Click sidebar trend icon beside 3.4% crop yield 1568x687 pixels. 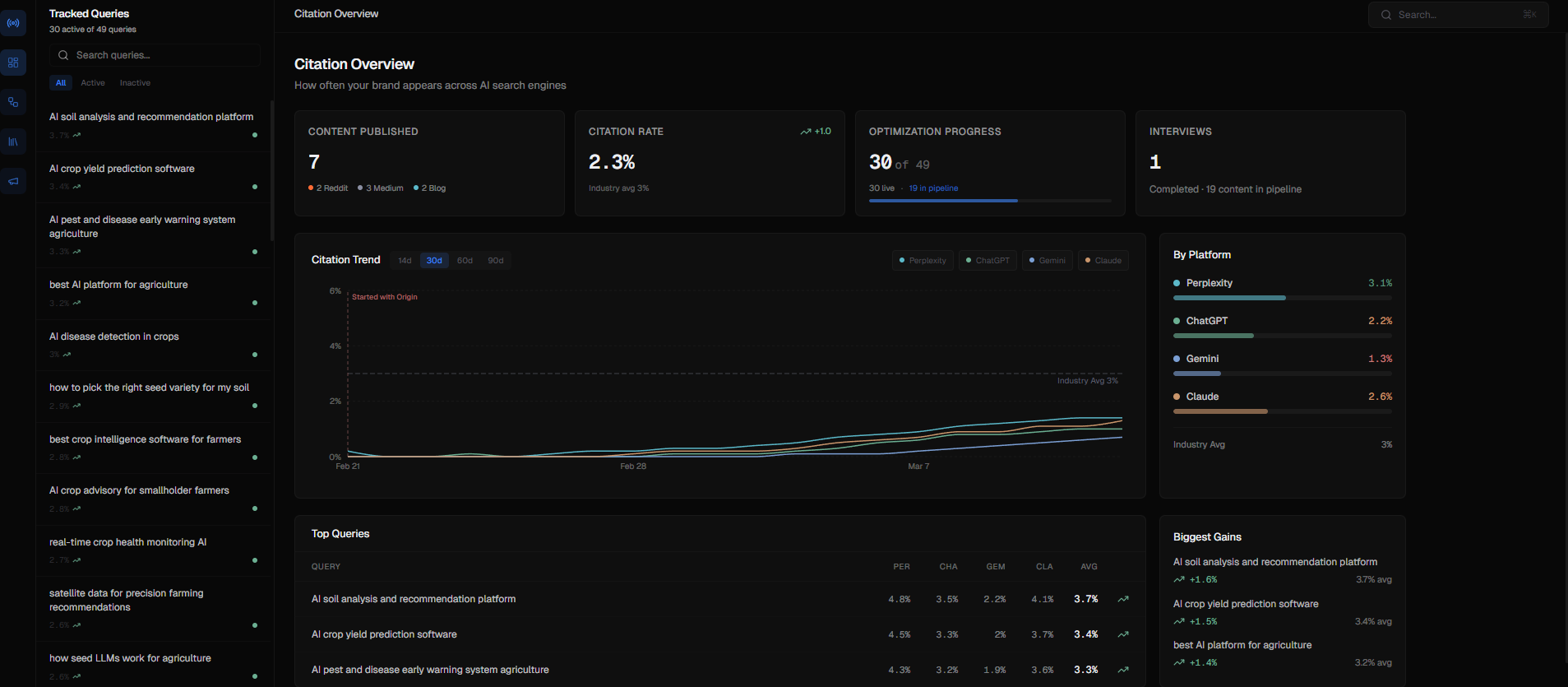point(76,187)
